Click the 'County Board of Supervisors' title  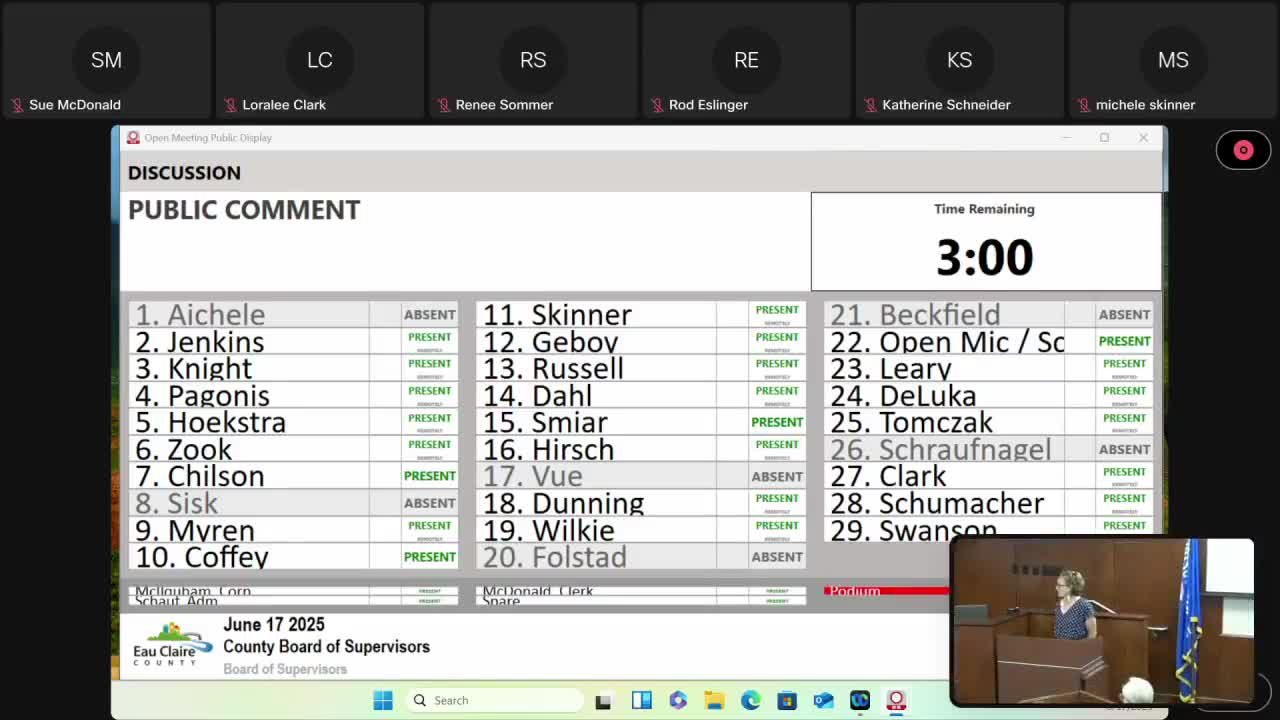coord(326,647)
